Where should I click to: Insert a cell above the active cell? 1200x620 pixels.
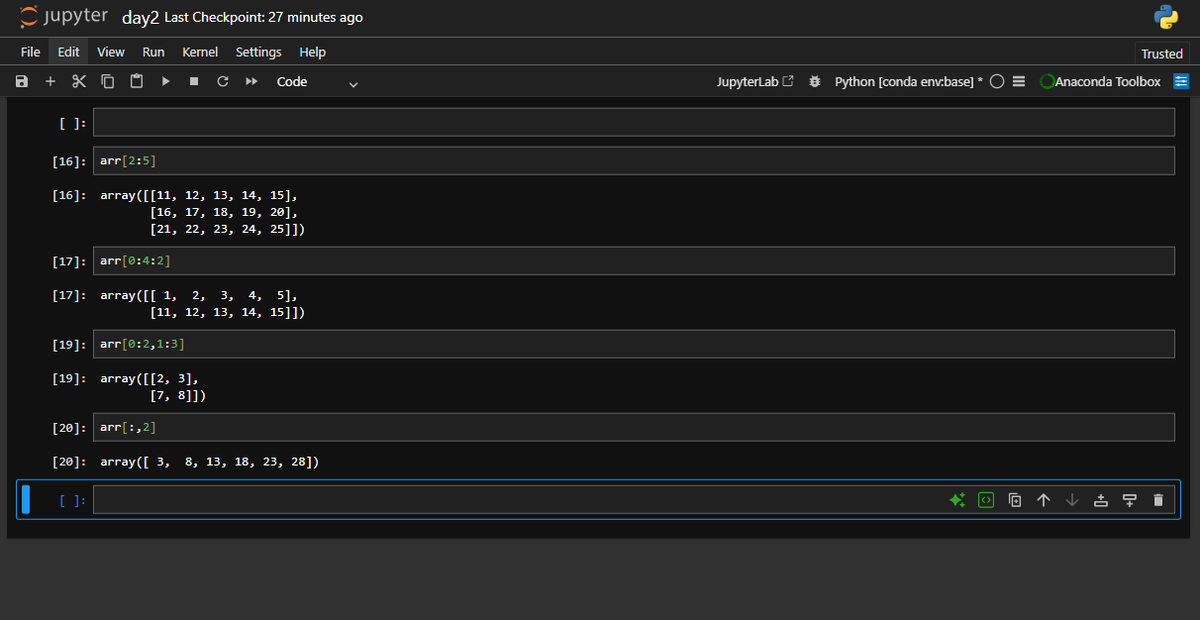[x=1101, y=500]
